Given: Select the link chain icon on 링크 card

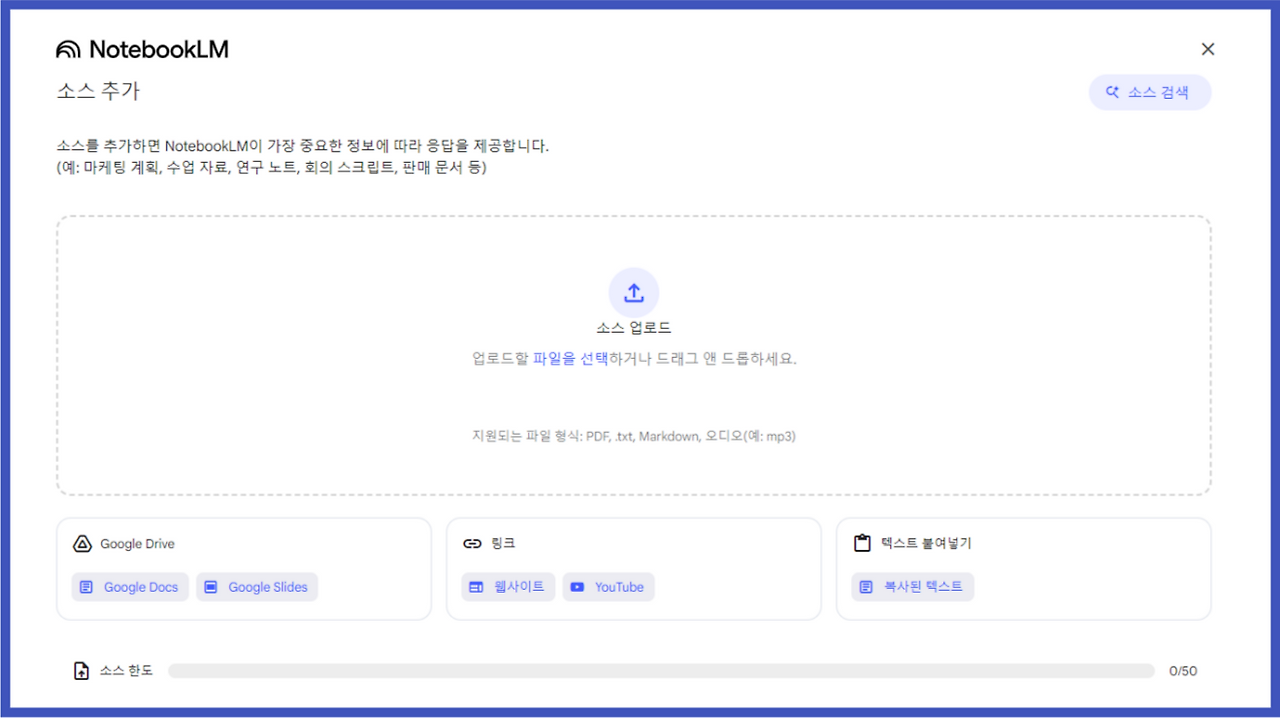Looking at the screenshot, I should point(470,543).
